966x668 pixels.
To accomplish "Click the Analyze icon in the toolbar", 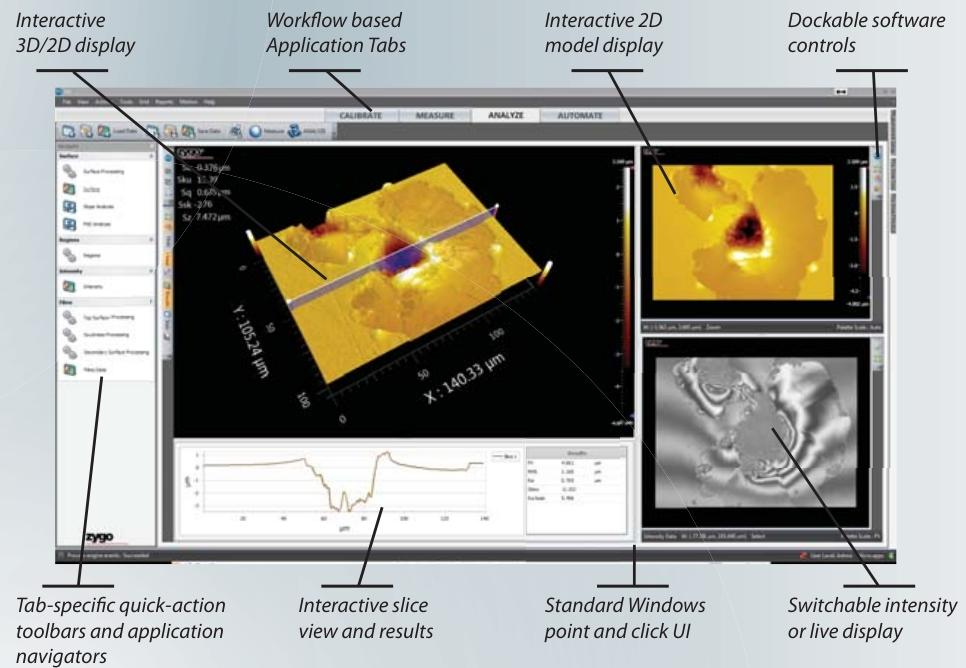I will pyautogui.click(x=292, y=131).
